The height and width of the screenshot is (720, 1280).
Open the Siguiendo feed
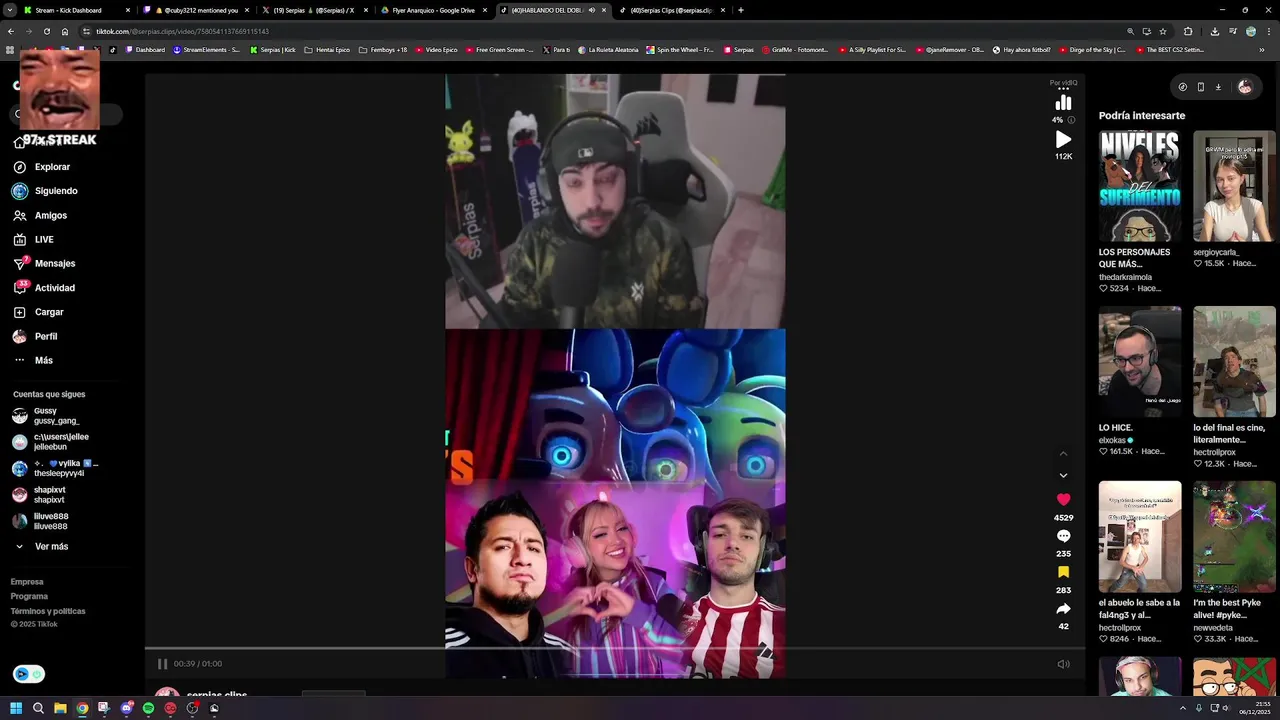(45, 191)
